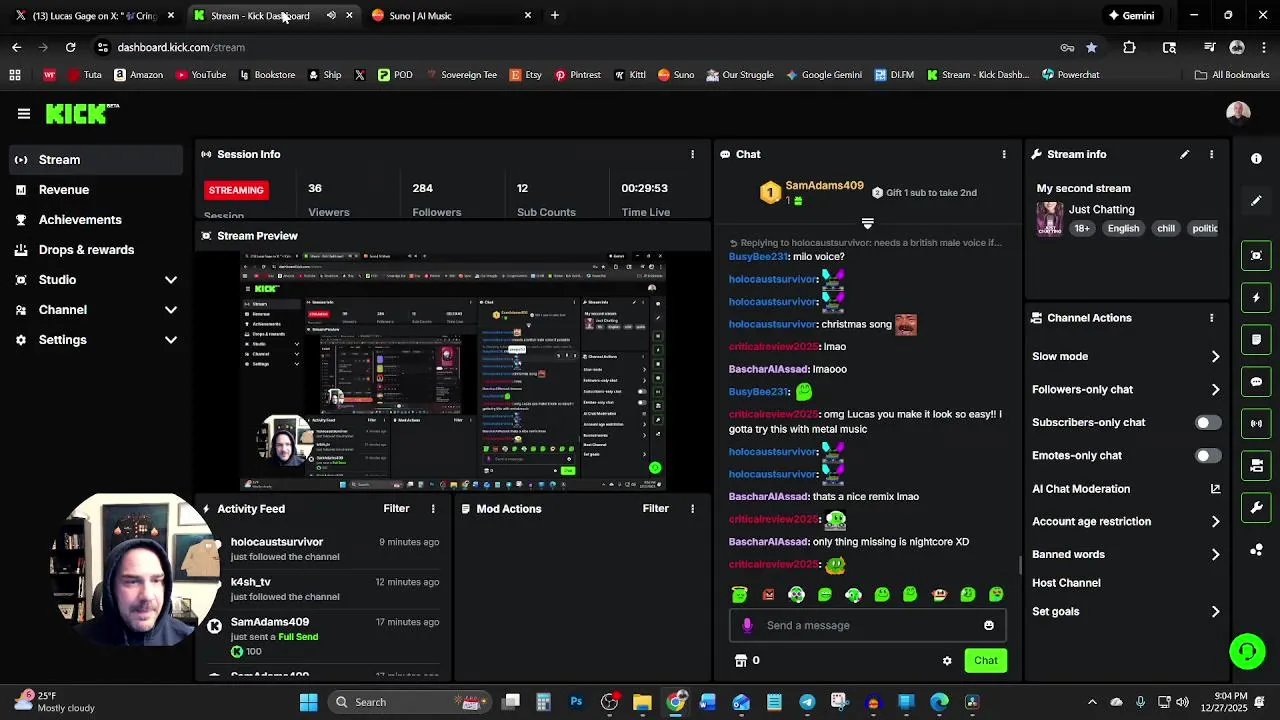
Task: Open the green headset support button
Action: (x=1247, y=652)
